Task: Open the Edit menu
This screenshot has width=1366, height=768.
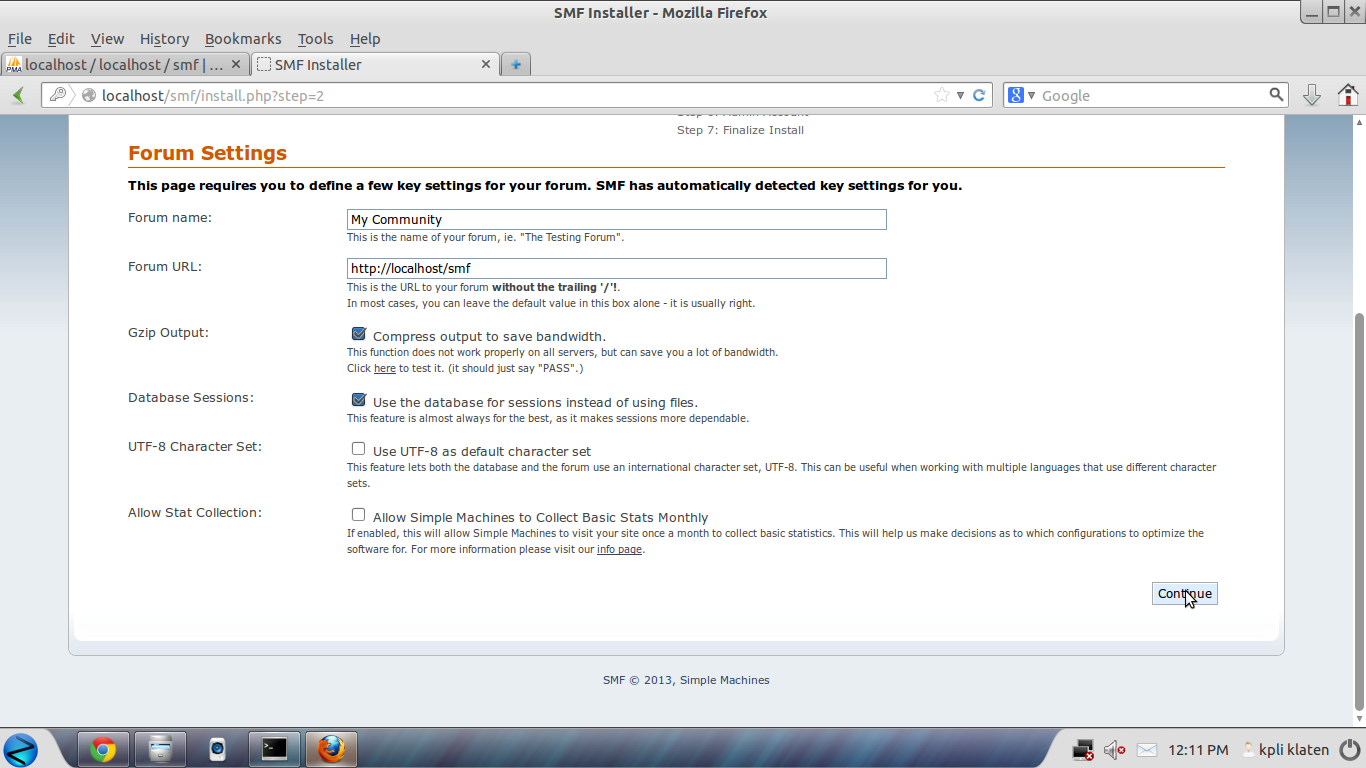Action: point(61,38)
